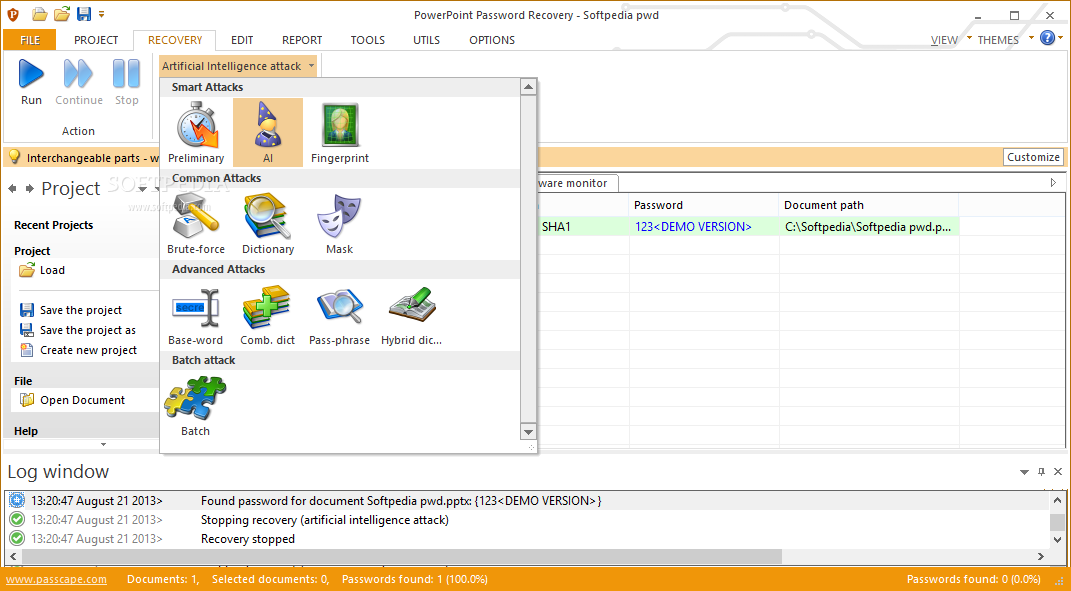The image size is (1071, 591).
Task: Switch to the PROJECT ribbon tab
Action: (x=96, y=40)
